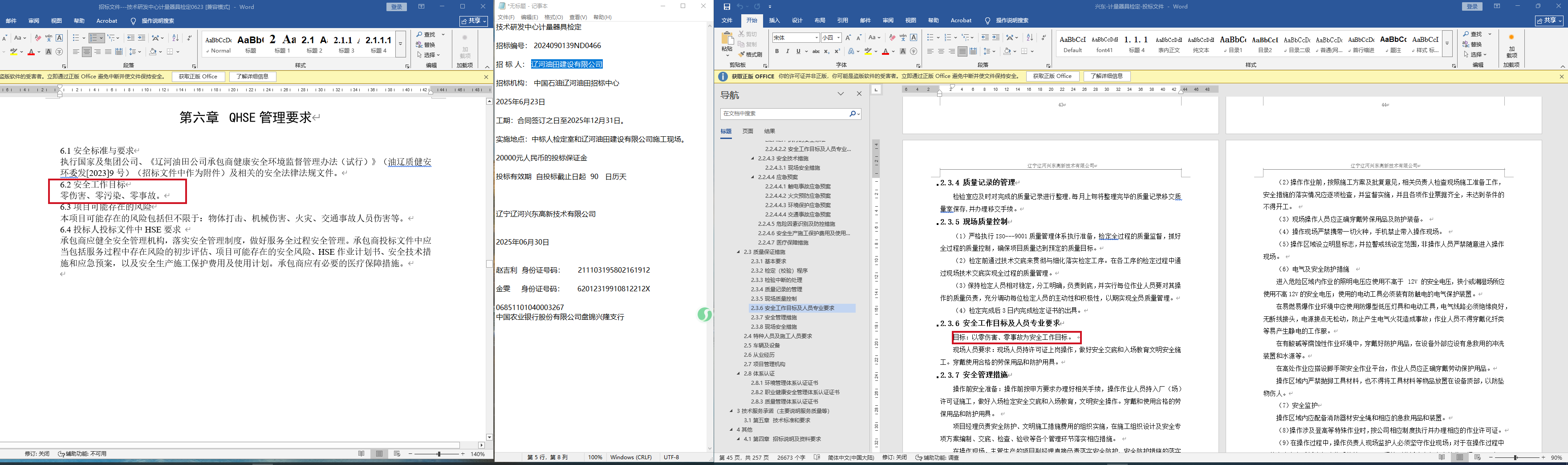The image size is (1568, 465).
Task: Justify text in the right Word window
Action: tap(963, 52)
